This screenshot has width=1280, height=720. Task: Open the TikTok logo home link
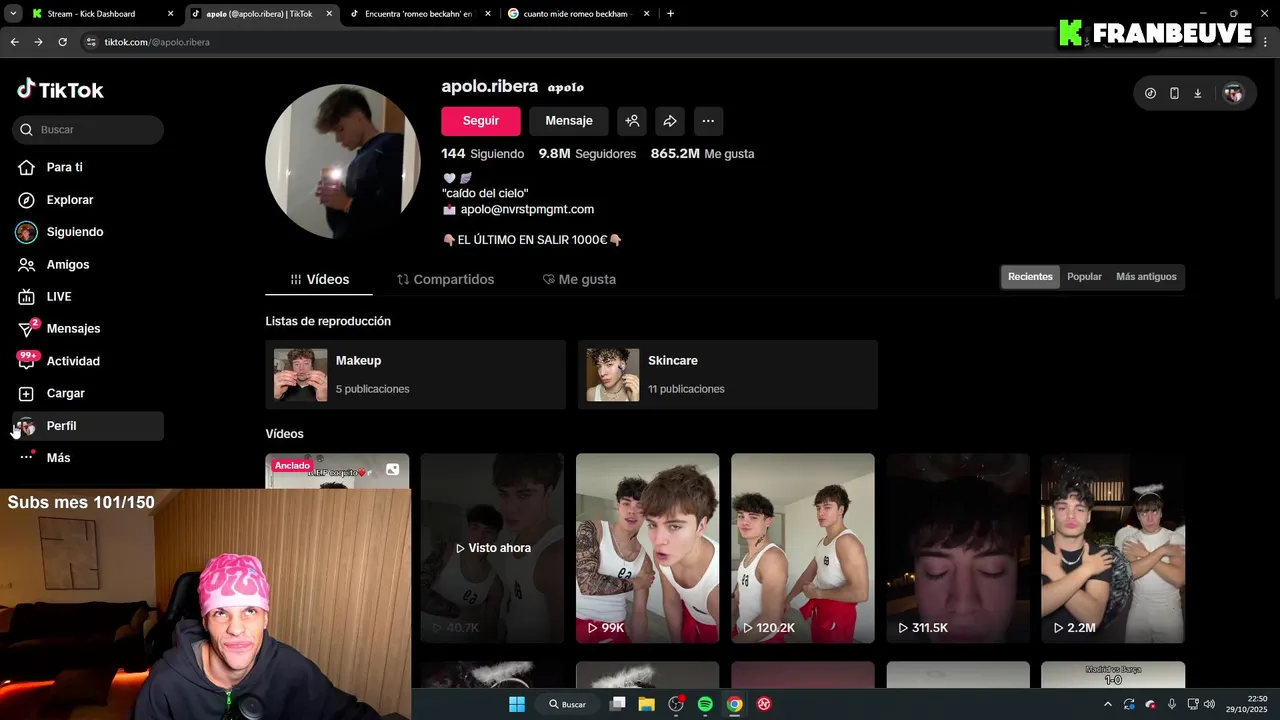coord(60,90)
